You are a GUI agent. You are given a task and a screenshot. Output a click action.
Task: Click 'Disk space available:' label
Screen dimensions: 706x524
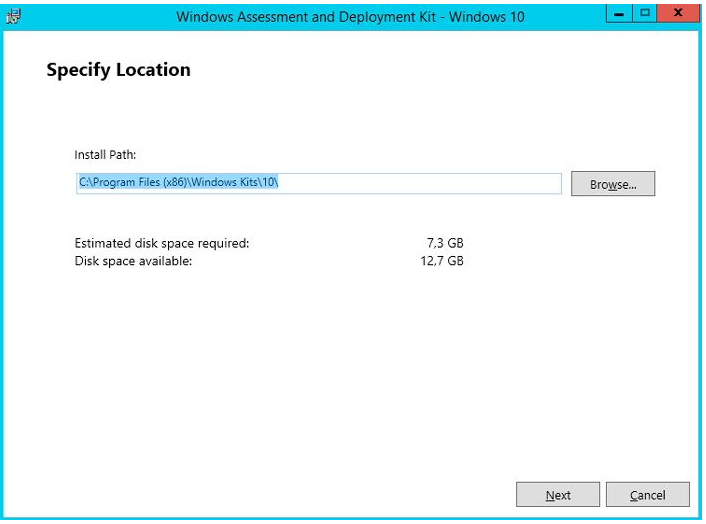coord(133,261)
